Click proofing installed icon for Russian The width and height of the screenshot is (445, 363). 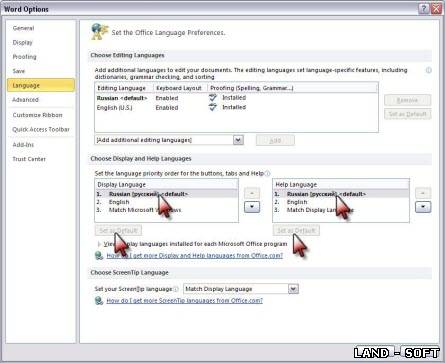click(x=213, y=98)
